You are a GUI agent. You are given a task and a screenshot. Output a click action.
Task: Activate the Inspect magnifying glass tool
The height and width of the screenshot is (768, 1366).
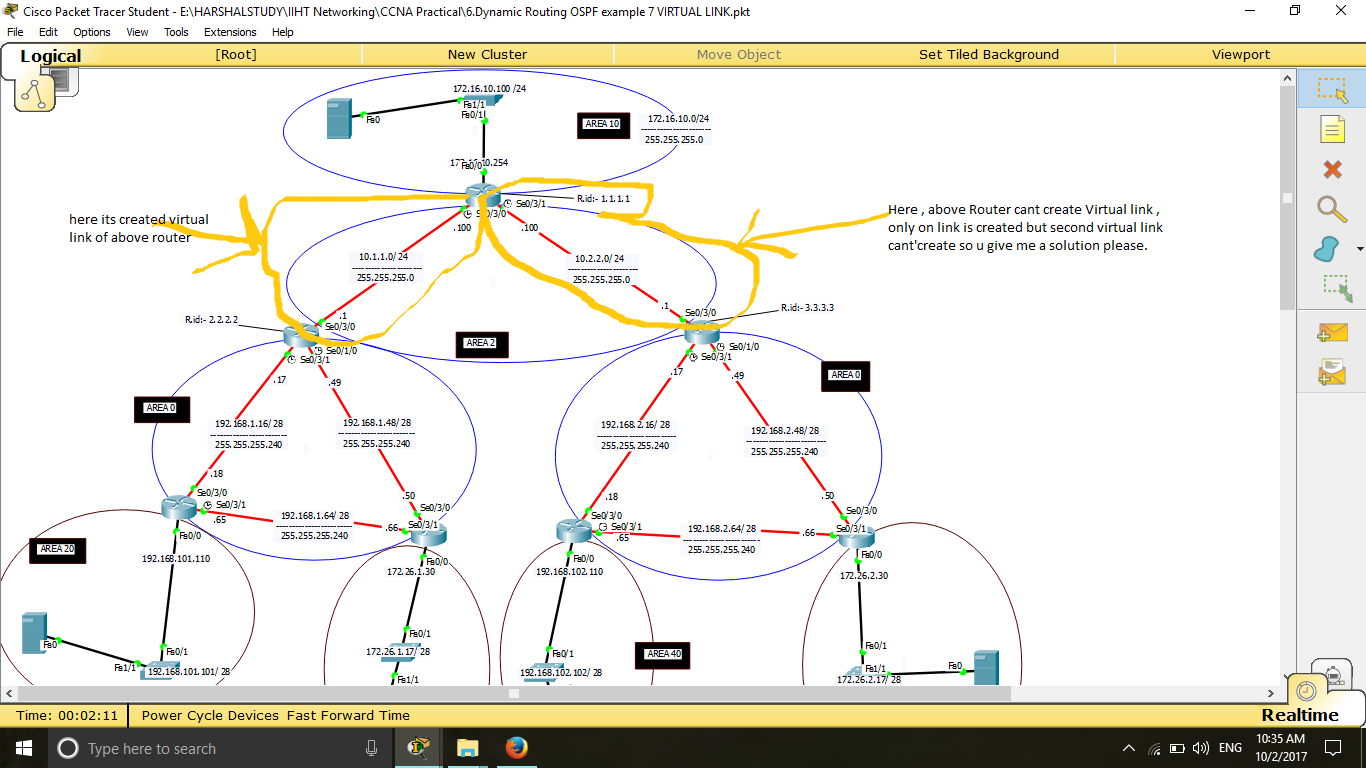(x=1332, y=210)
